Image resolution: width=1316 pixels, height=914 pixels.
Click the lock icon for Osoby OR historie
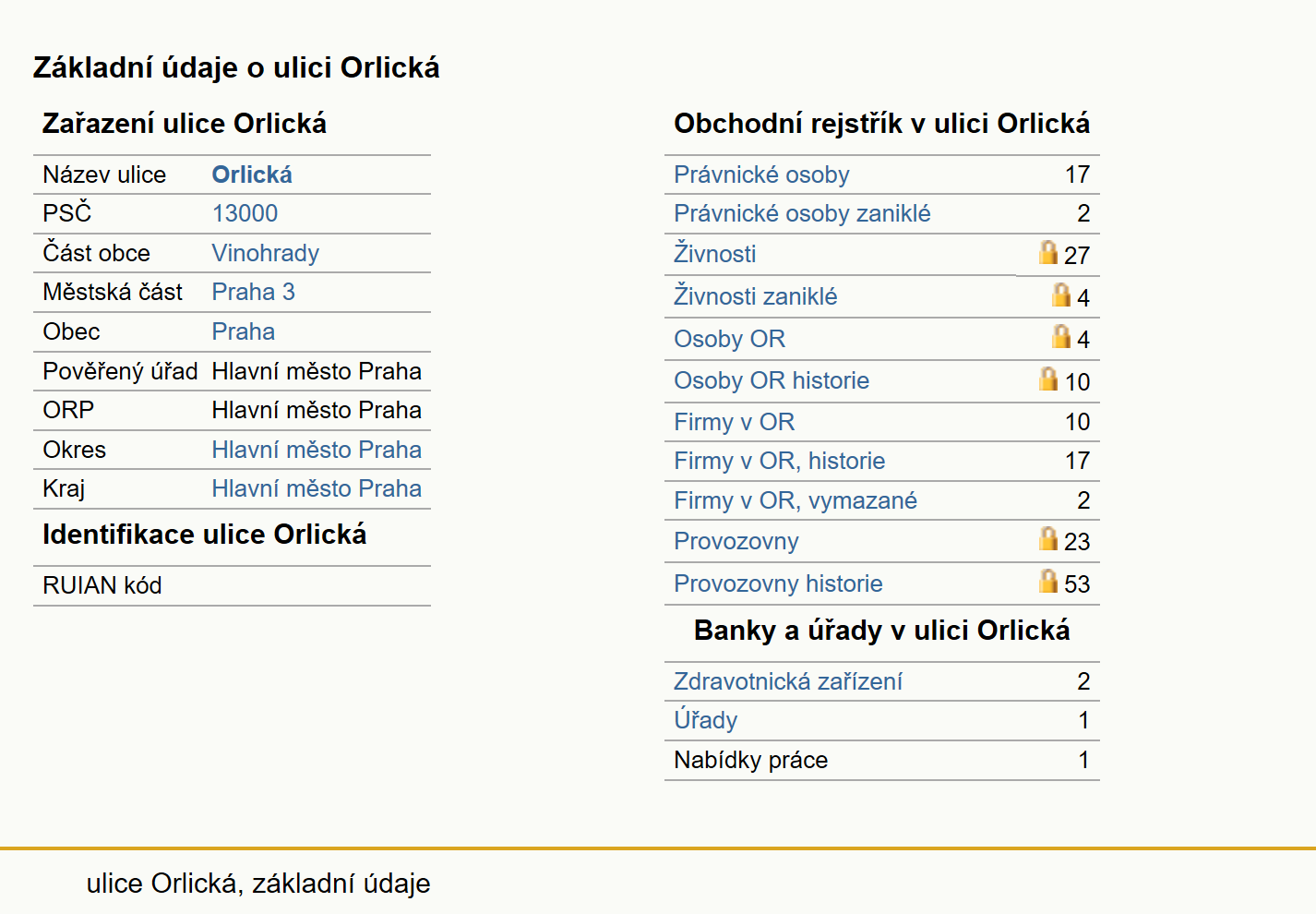click(x=1047, y=379)
